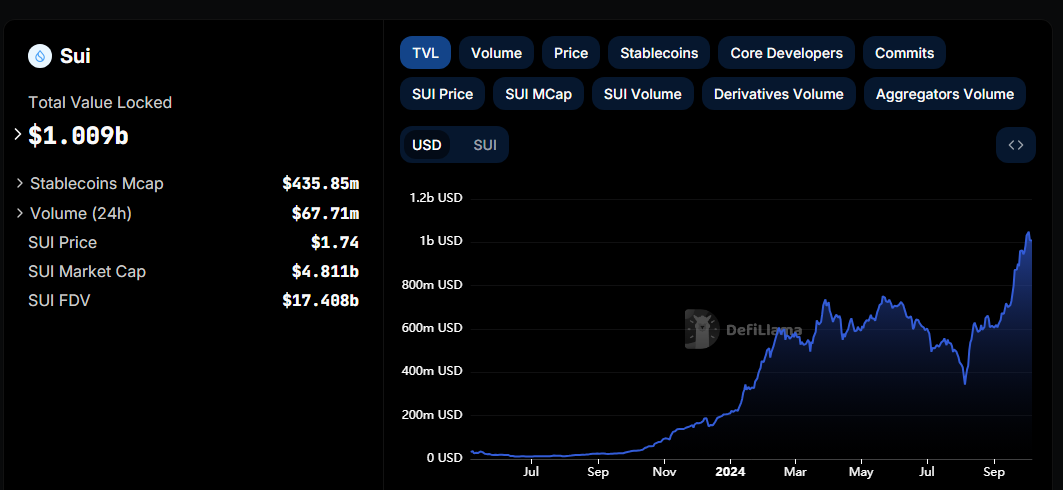Image resolution: width=1063 pixels, height=490 pixels.
Task: Toggle the Core Developers chart series
Action: 786,53
